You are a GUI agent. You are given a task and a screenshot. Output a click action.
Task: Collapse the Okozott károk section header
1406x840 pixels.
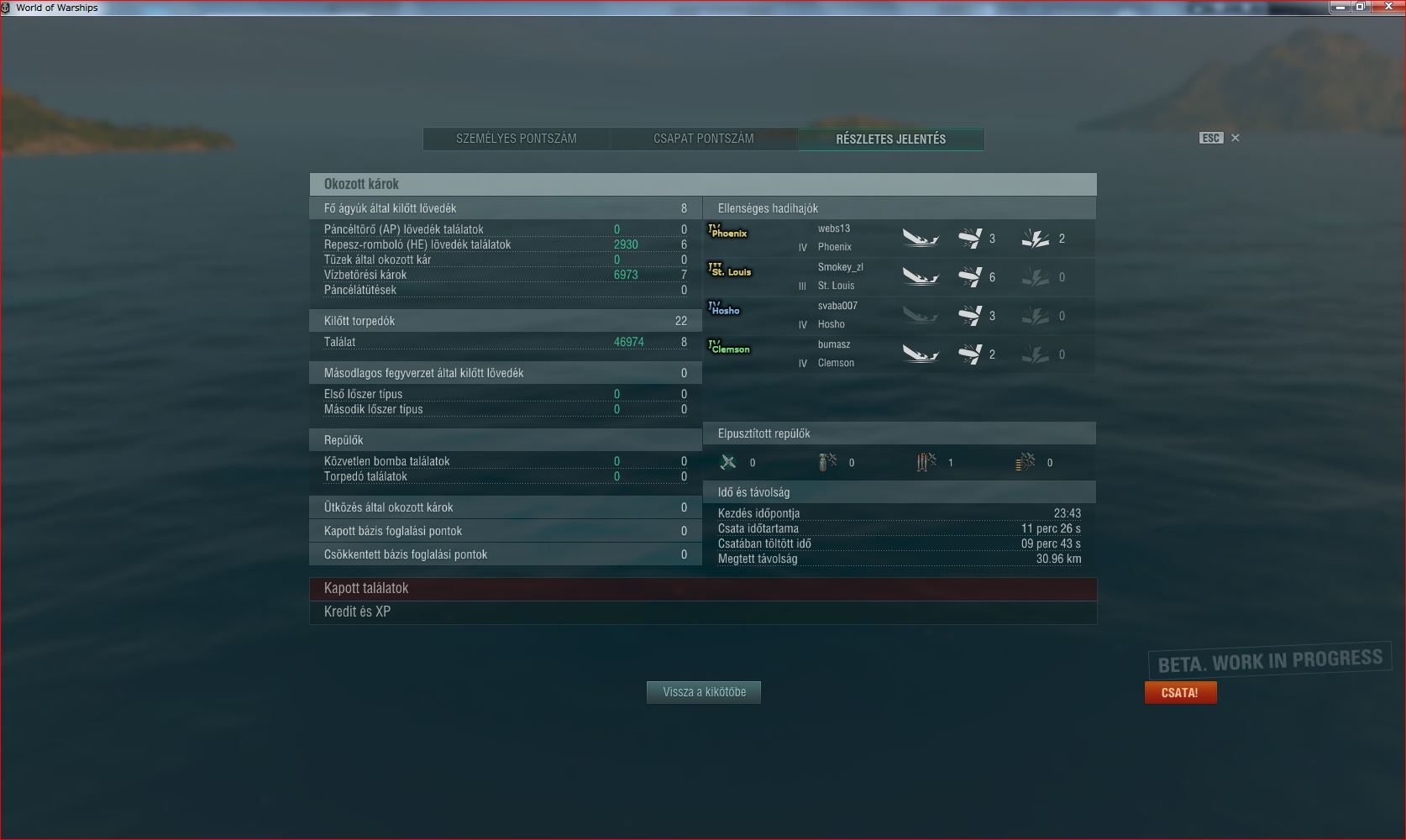[x=703, y=184]
